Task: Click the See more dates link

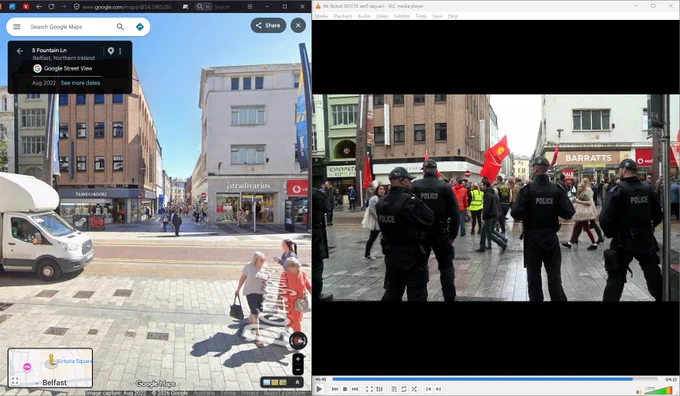Action: pos(80,83)
